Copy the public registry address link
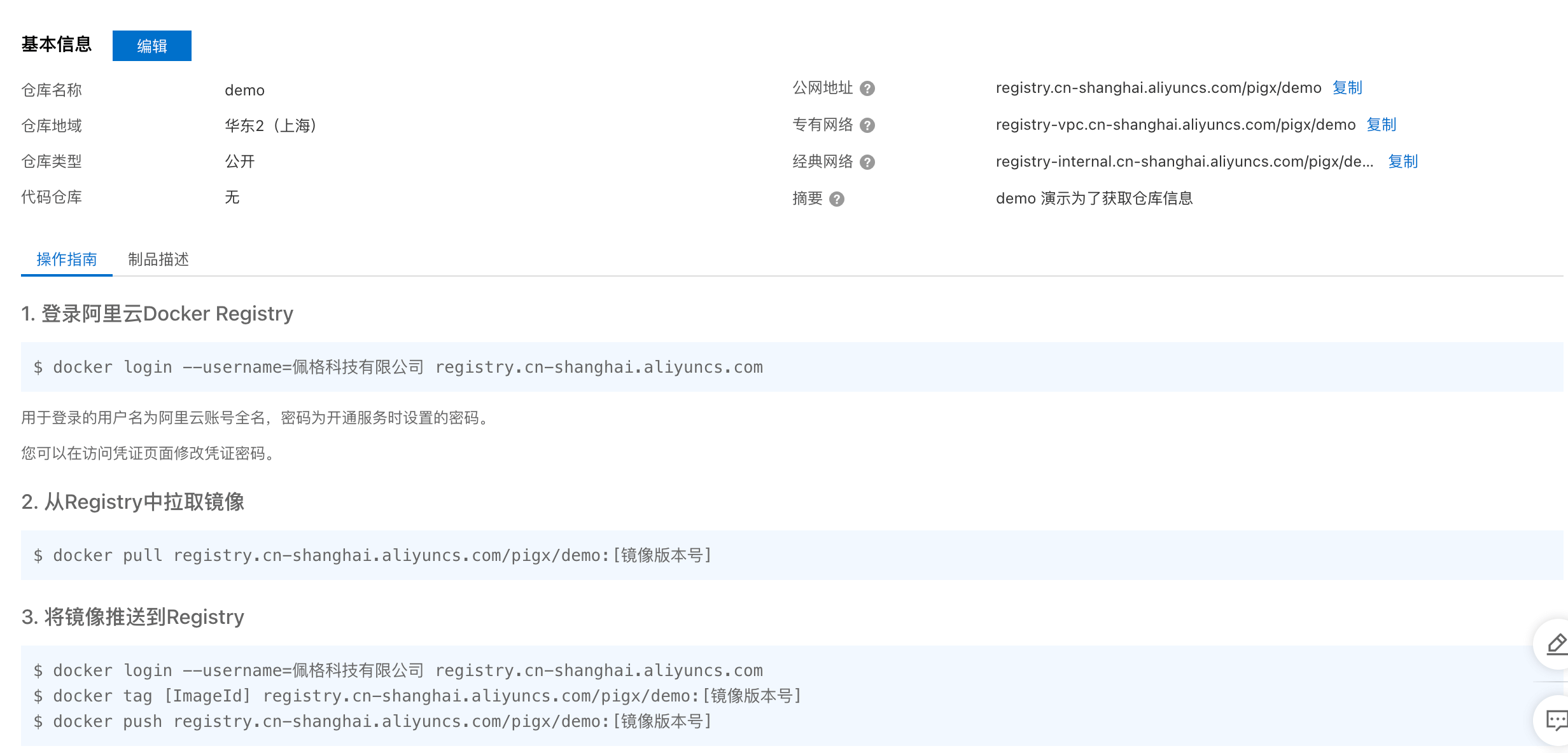The height and width of the screenshot is (753, 1568). (1347, 88)
